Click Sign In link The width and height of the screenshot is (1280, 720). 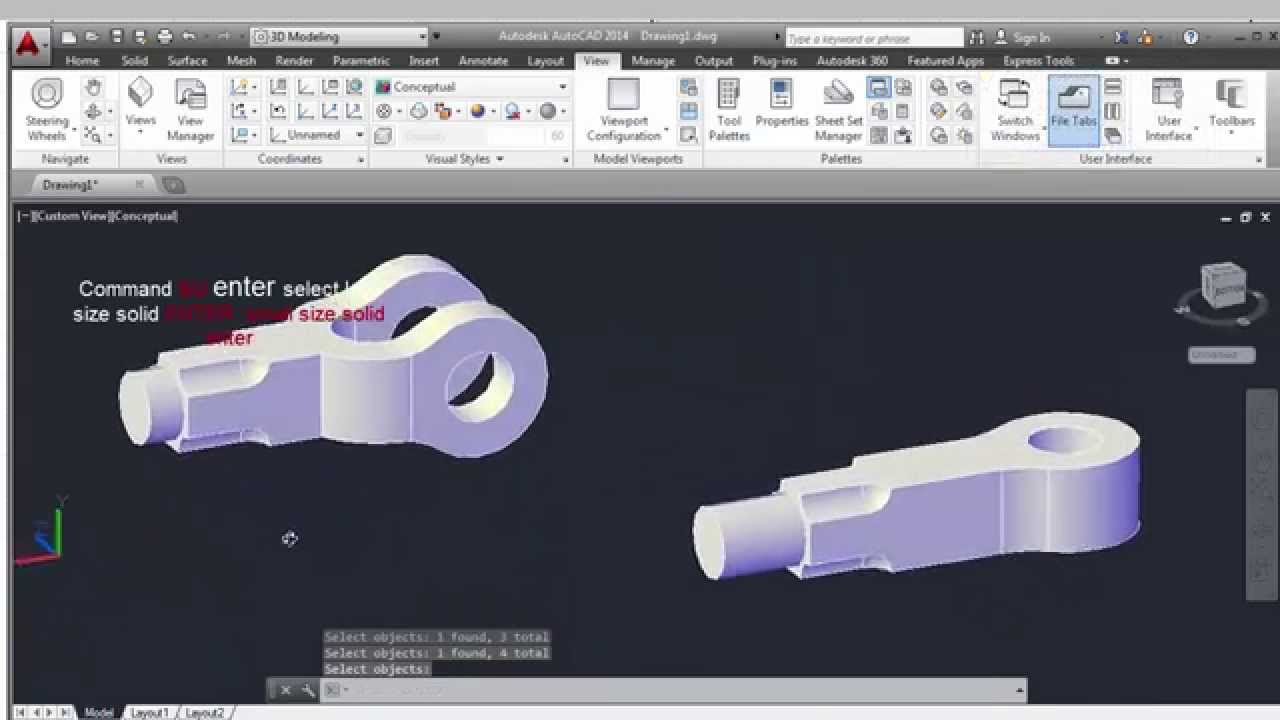(1031, 38)
